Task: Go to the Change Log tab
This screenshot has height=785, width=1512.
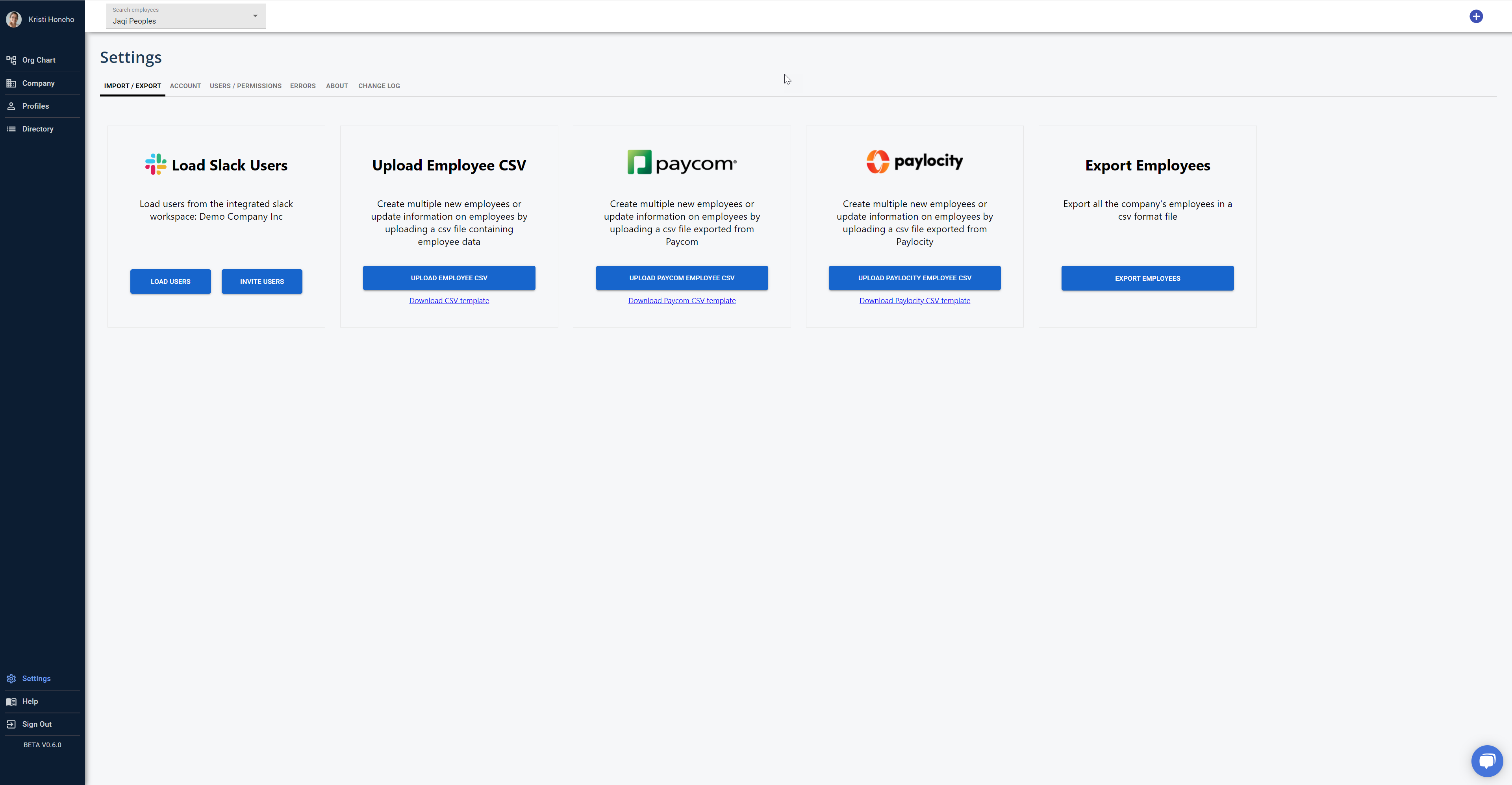Action: pos(378,86)
